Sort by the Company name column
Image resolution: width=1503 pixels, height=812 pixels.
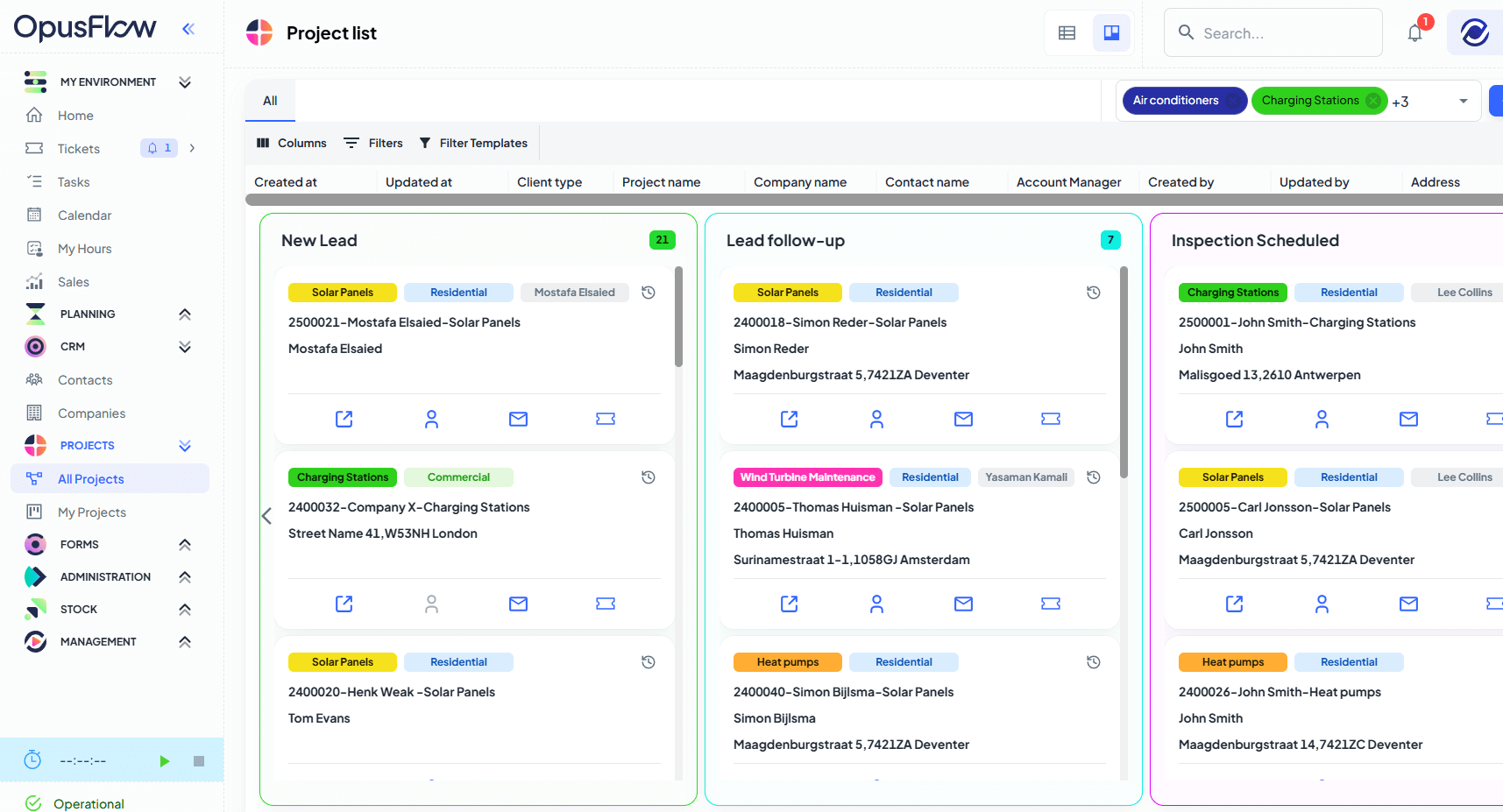(x=800, y=182)
